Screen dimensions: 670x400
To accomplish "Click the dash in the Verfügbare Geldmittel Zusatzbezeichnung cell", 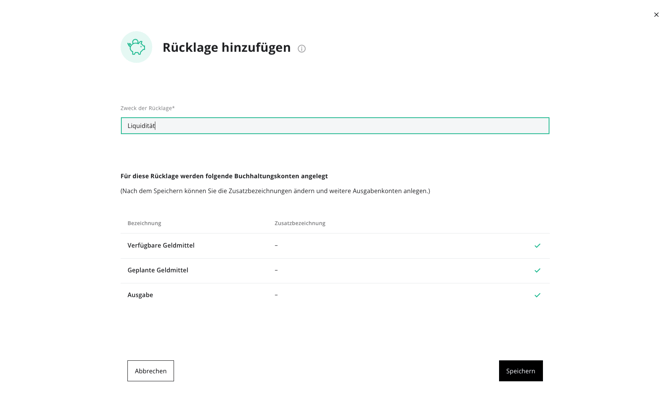I will coord(276,245).
